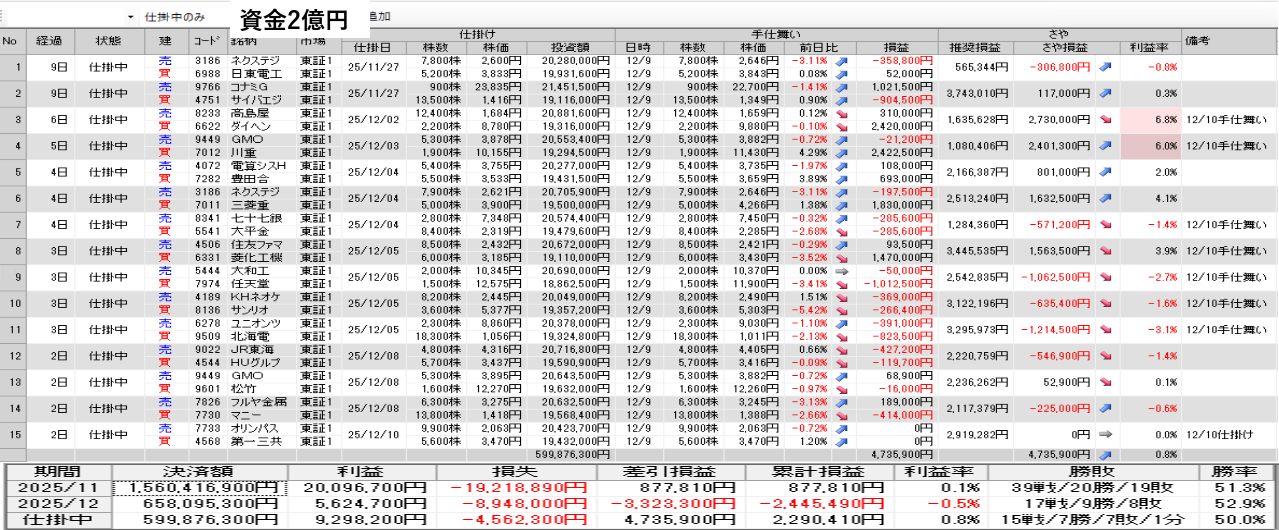Click the red arrow beside the -1,214,500円 spread loss
1279x530 pixels.
point(1105,329)
